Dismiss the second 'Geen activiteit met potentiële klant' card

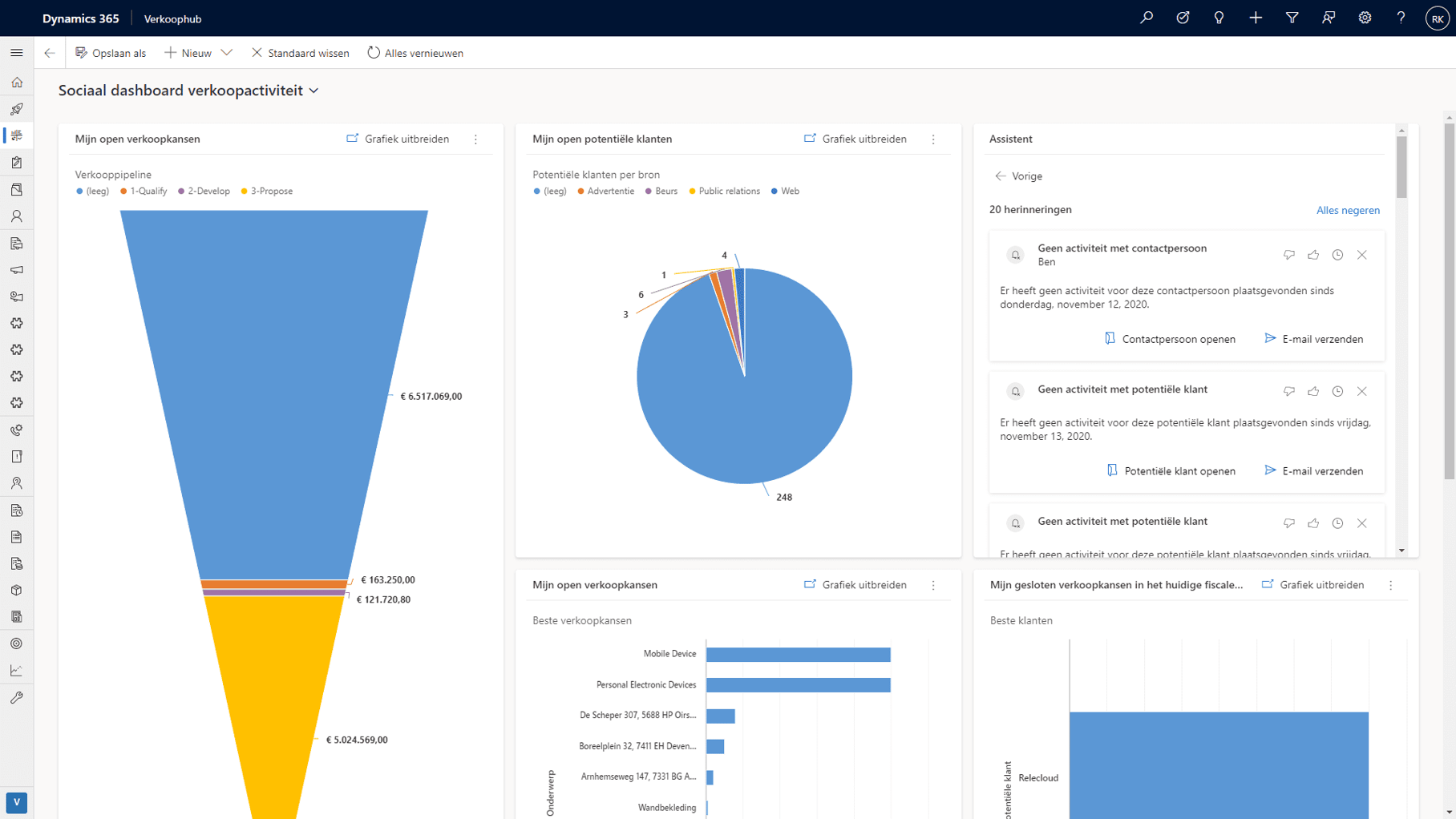pyautogui.click(x=1361, y=523)
